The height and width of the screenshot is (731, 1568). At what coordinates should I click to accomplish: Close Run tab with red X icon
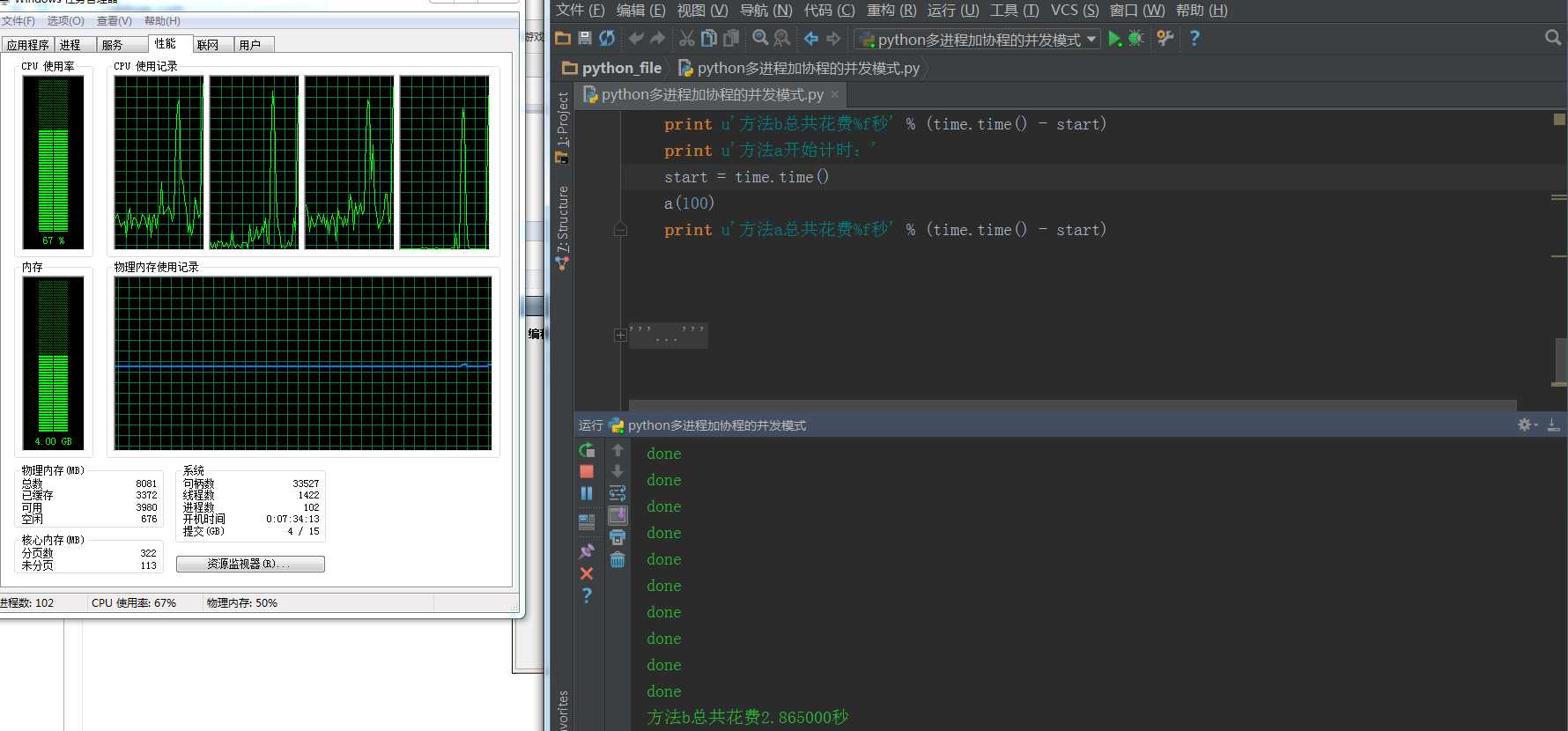click(x=587, y=573)
